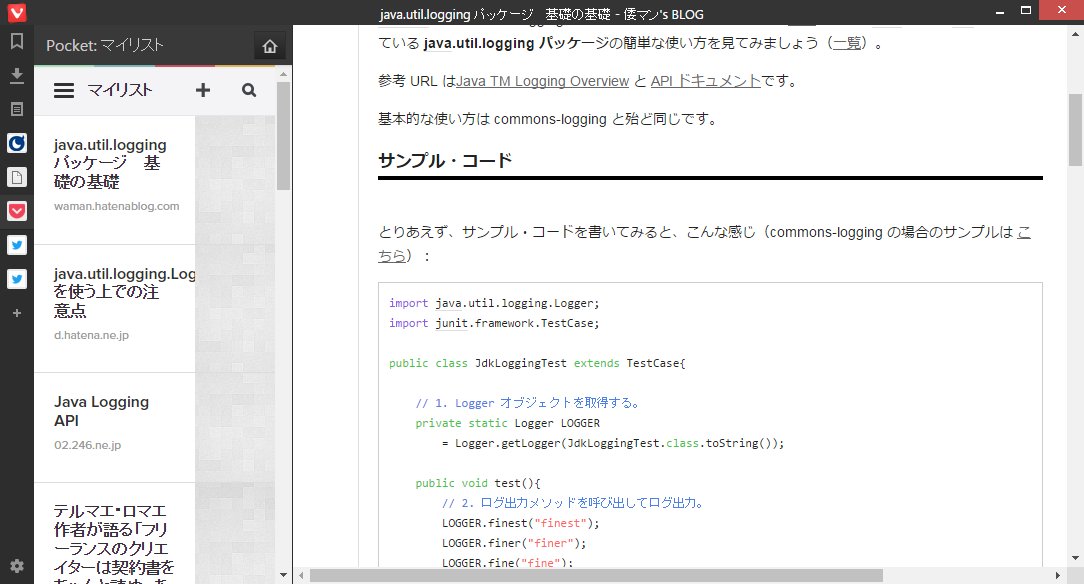Viewport: 1084px width, 584px height.
Task: Open 'java.util.logging.Log を使う上での注意点' Pocket item
Action: (124, 292)
